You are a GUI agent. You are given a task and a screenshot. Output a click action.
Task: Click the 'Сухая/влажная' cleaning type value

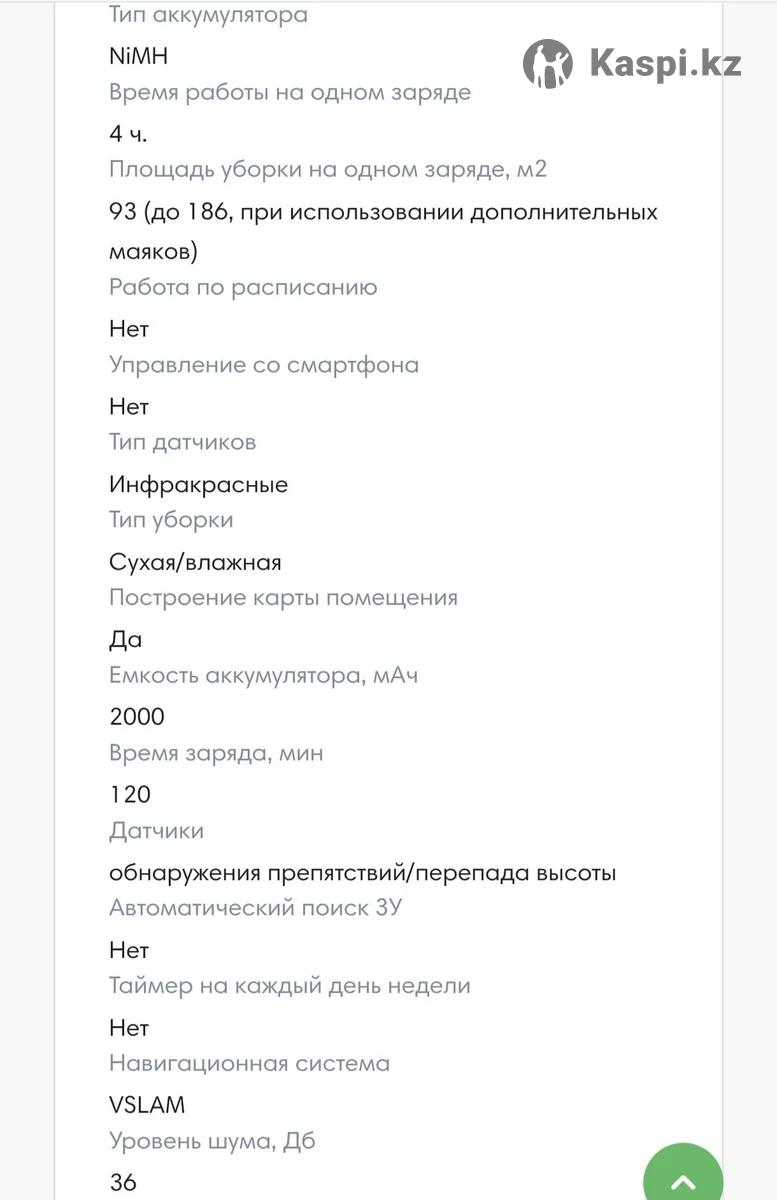pos(195,562)
